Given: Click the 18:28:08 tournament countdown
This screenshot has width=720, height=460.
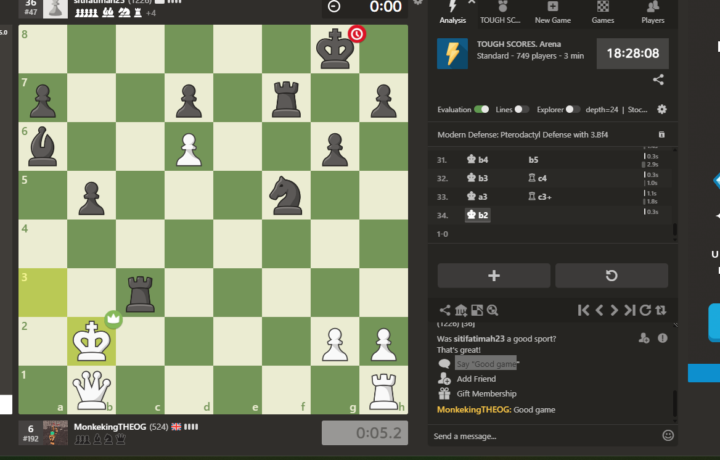Looking at the screenshot, I should point(632,53).
